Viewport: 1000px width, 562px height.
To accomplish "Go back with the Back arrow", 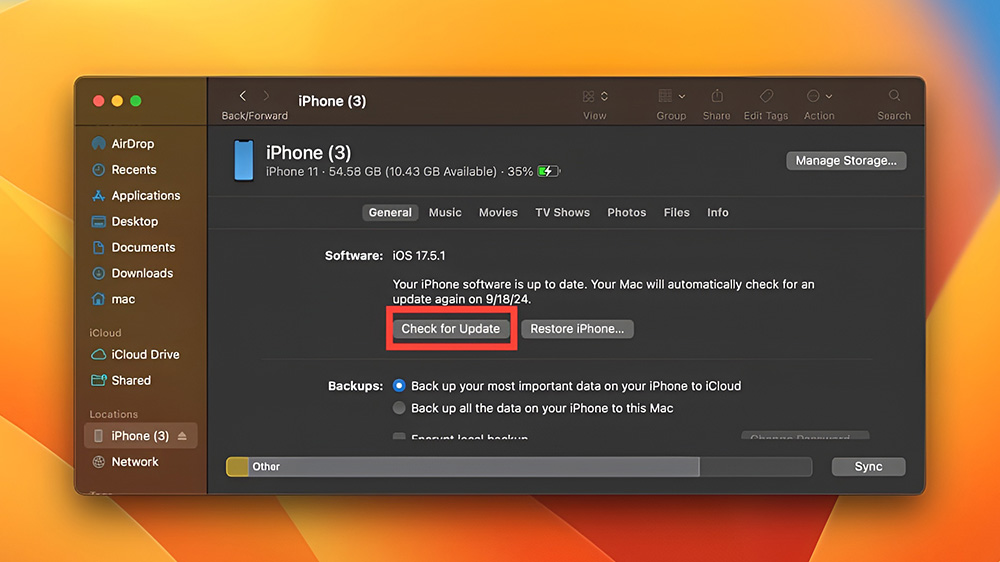I will coord(242,96).
